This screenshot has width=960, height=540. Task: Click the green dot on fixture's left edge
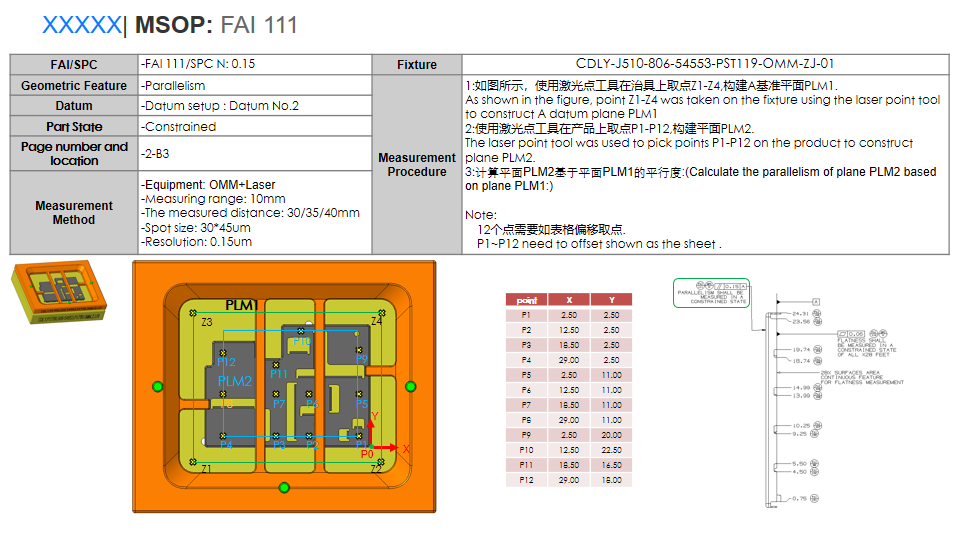click(x=157, y=386)
